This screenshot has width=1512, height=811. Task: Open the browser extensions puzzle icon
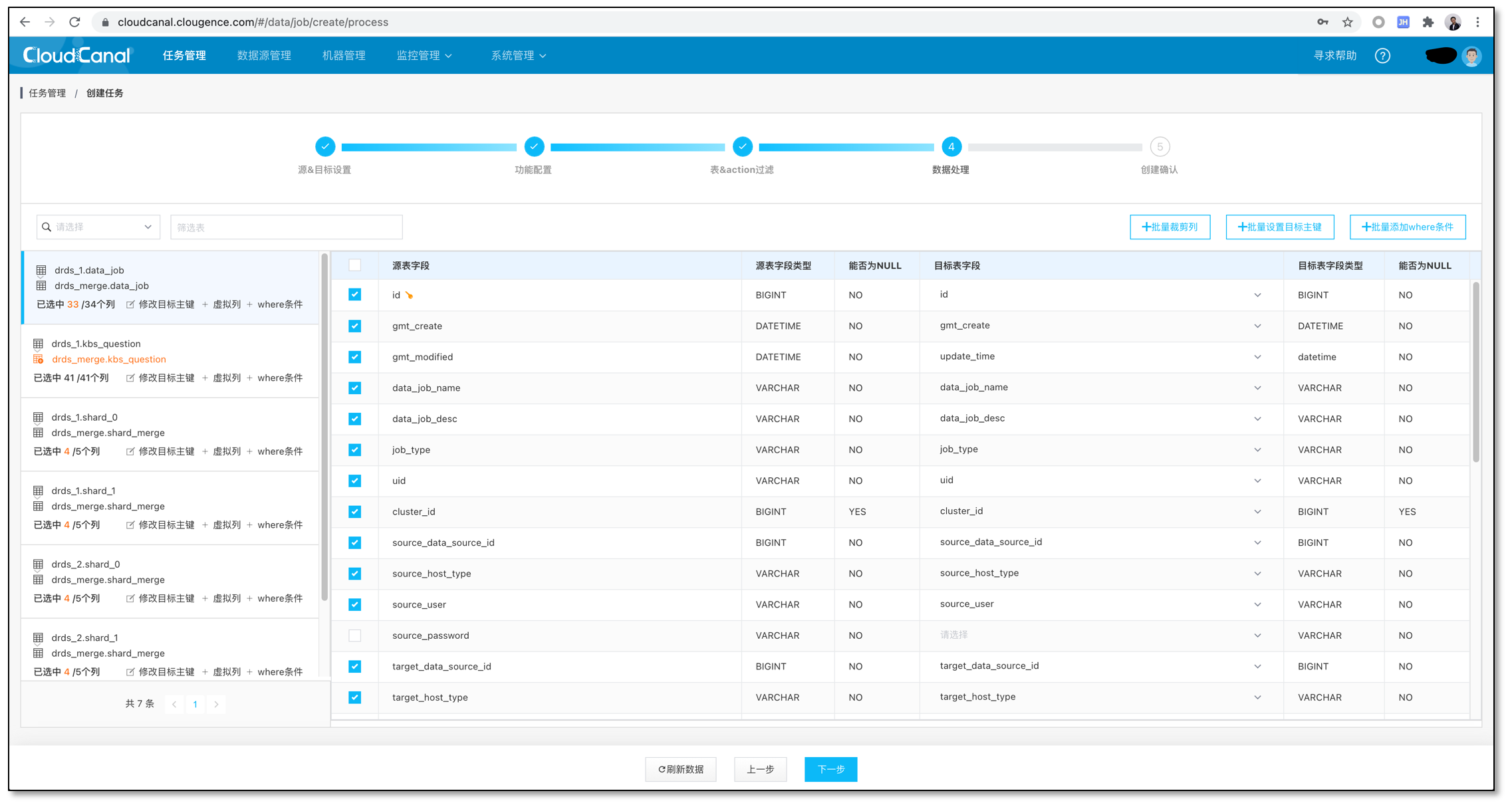tap(1428, 22)
